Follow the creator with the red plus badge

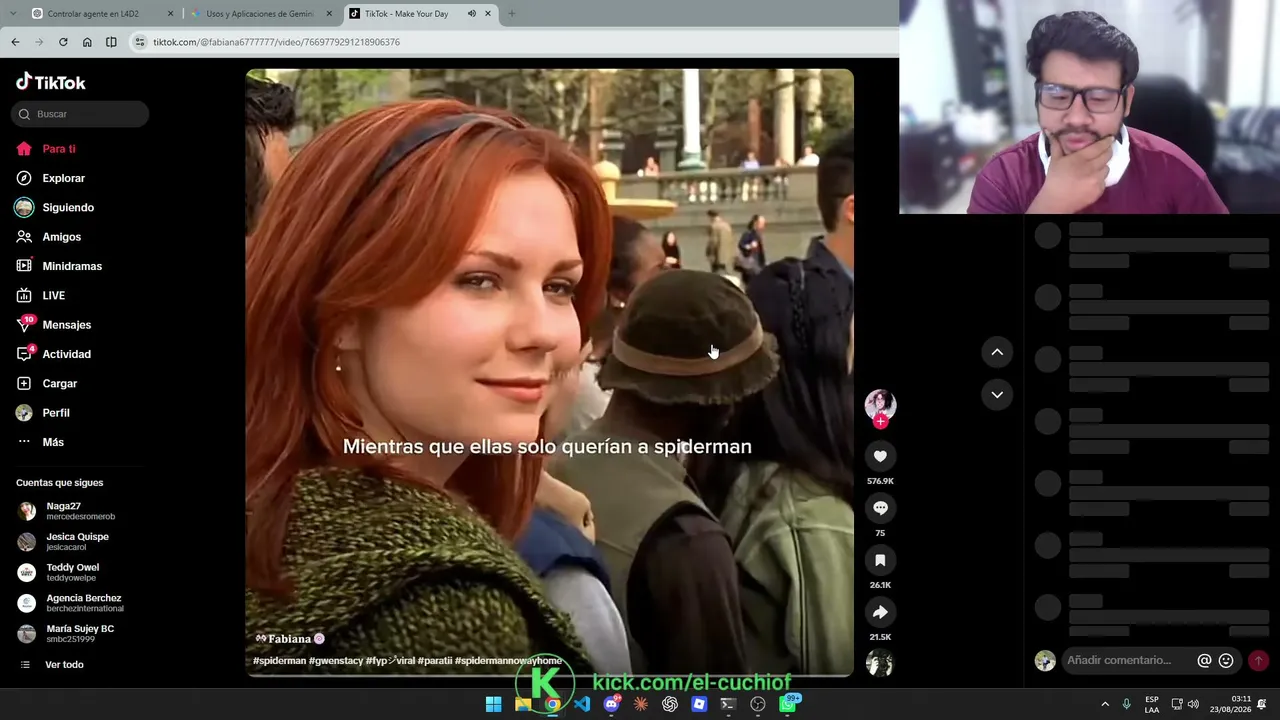880,422
